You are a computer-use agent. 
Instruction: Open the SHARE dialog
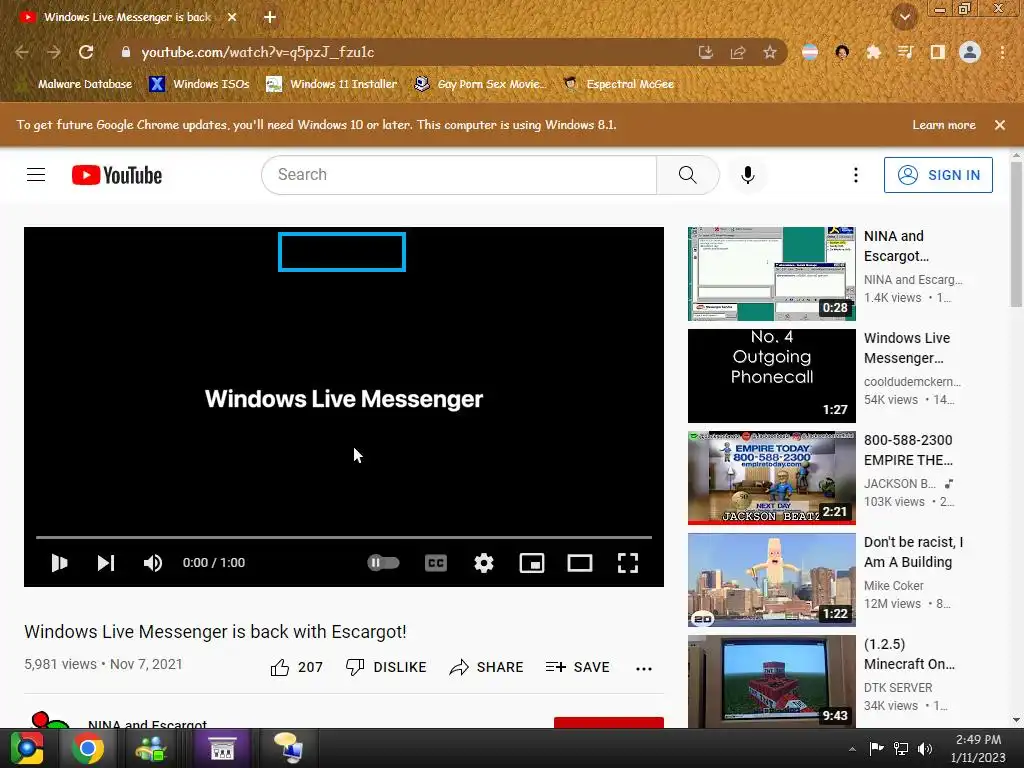(487, 667)
